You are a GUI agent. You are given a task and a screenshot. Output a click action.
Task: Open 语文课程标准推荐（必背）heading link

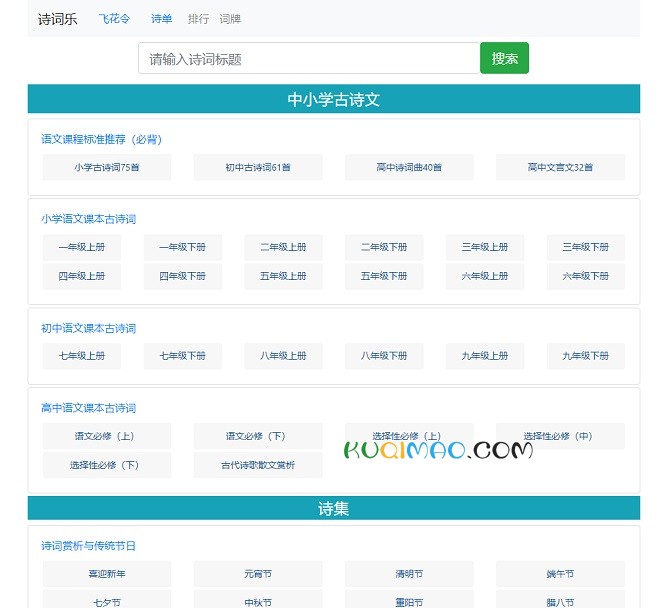coord(102,139)
